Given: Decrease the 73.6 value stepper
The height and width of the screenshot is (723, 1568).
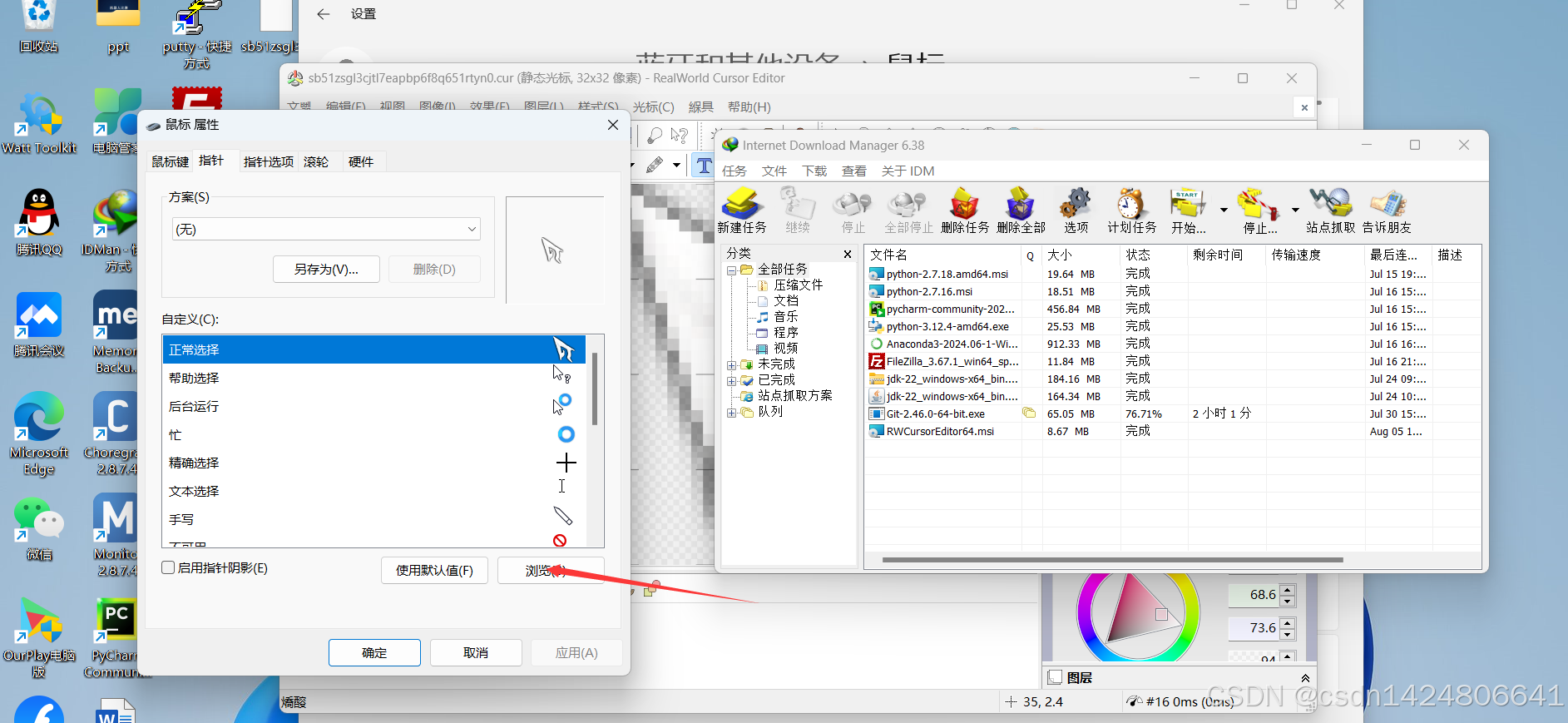Looking at the screenshot, I should tap(1288, 633).
